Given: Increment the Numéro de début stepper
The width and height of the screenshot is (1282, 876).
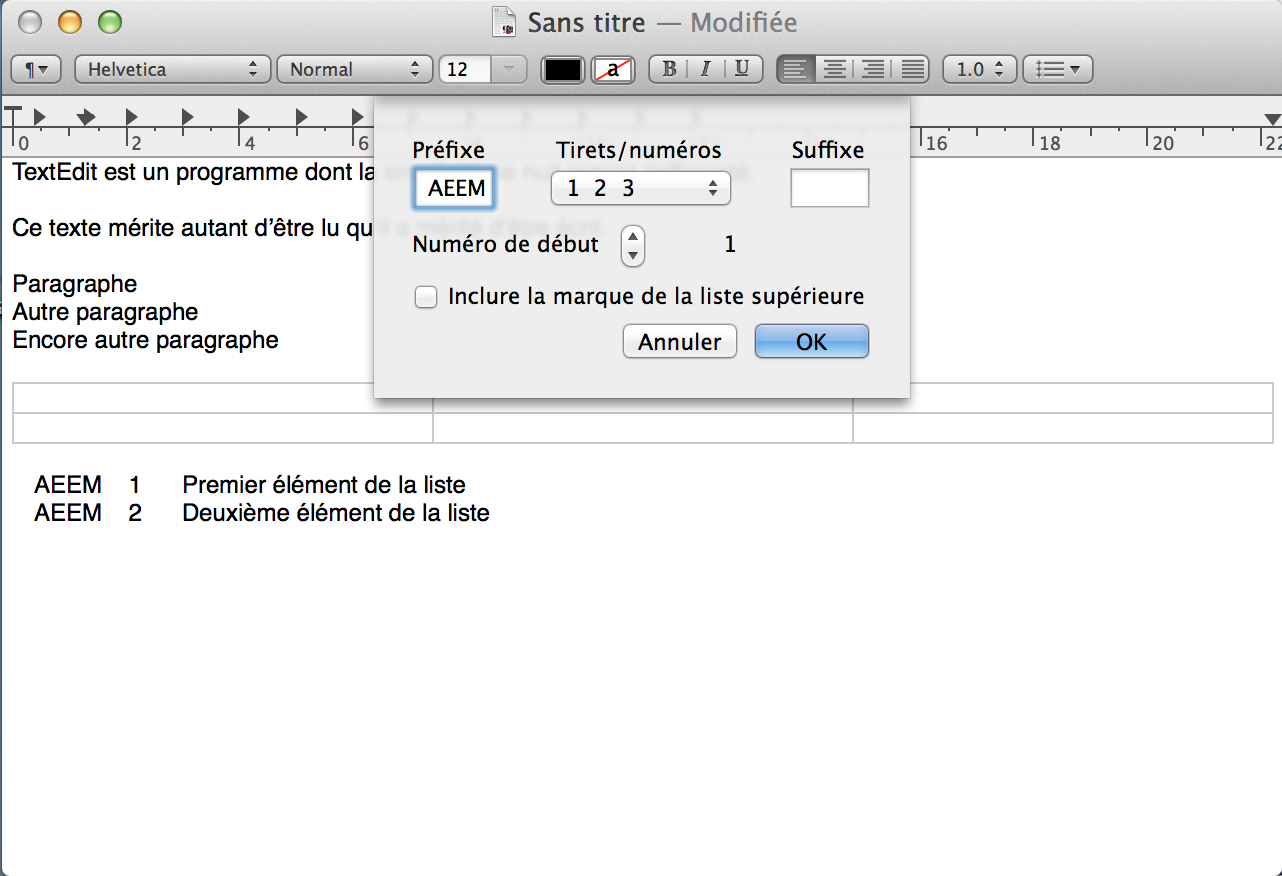Looking at the screenshot, I should pyautogui.click(x=632, y=237).
